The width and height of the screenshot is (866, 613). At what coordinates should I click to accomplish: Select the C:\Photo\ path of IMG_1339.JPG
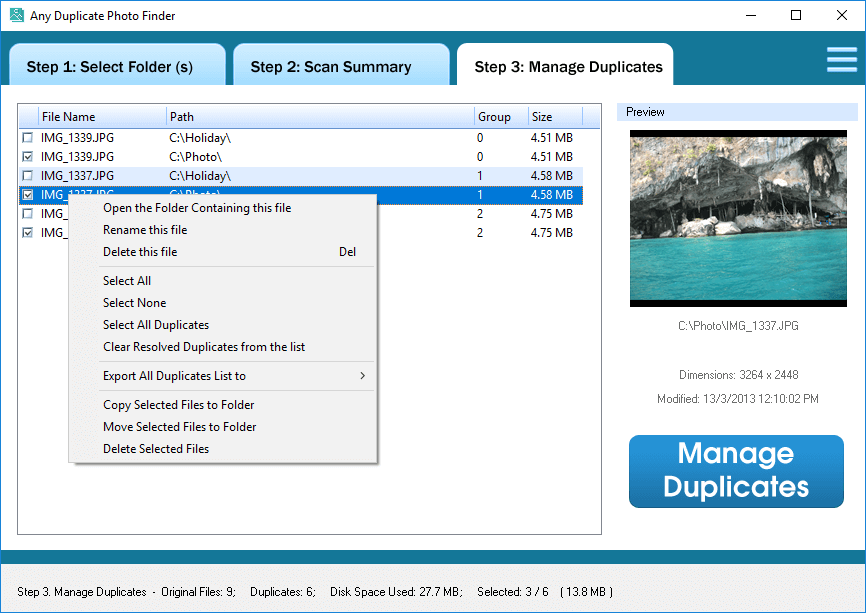coord(196,157)
